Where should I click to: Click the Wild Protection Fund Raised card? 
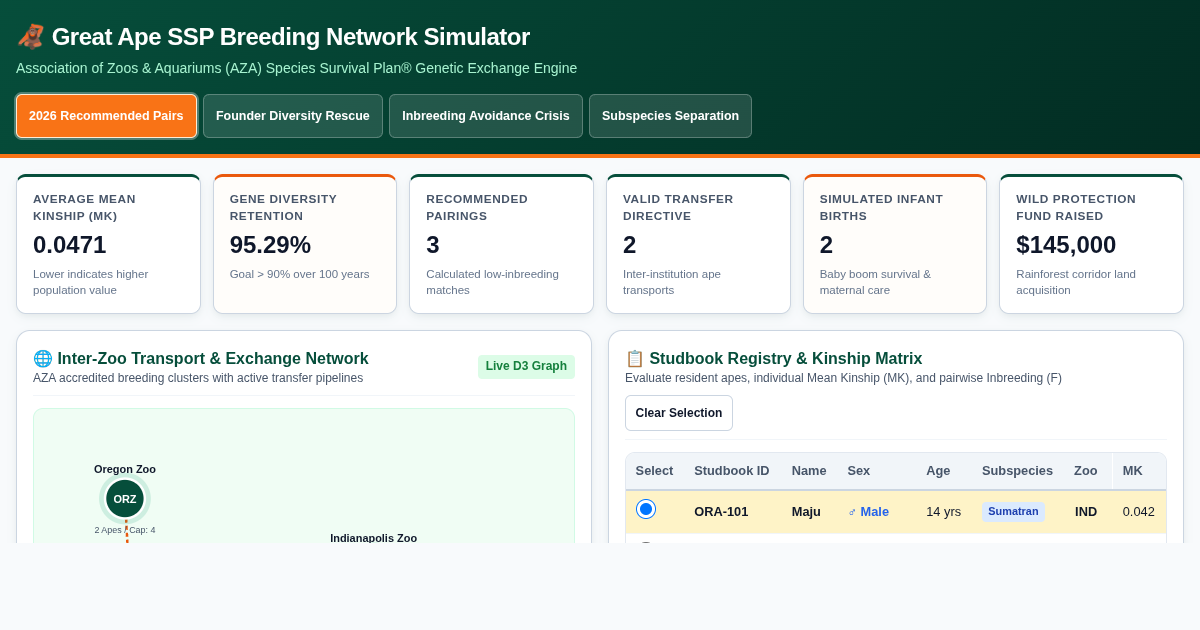[1091, 244]
